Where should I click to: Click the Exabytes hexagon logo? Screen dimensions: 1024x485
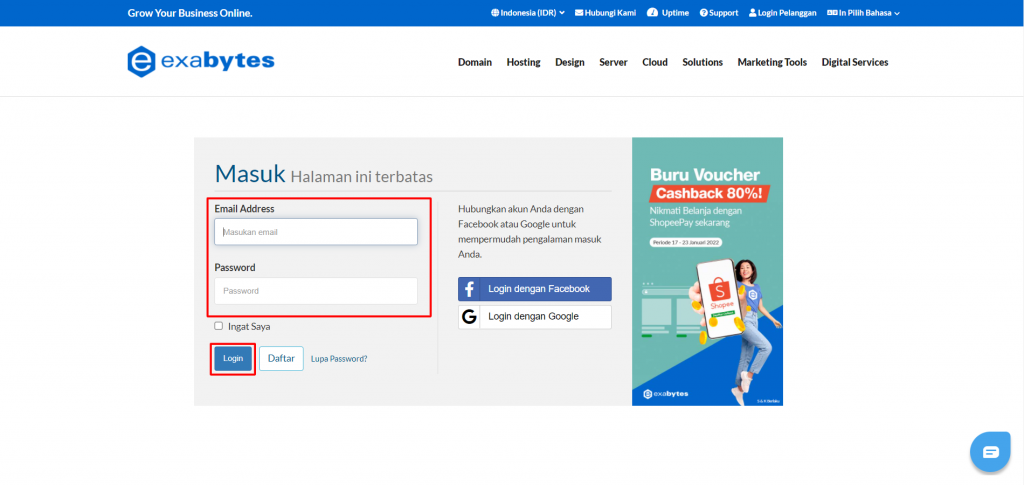pos(141,62)
